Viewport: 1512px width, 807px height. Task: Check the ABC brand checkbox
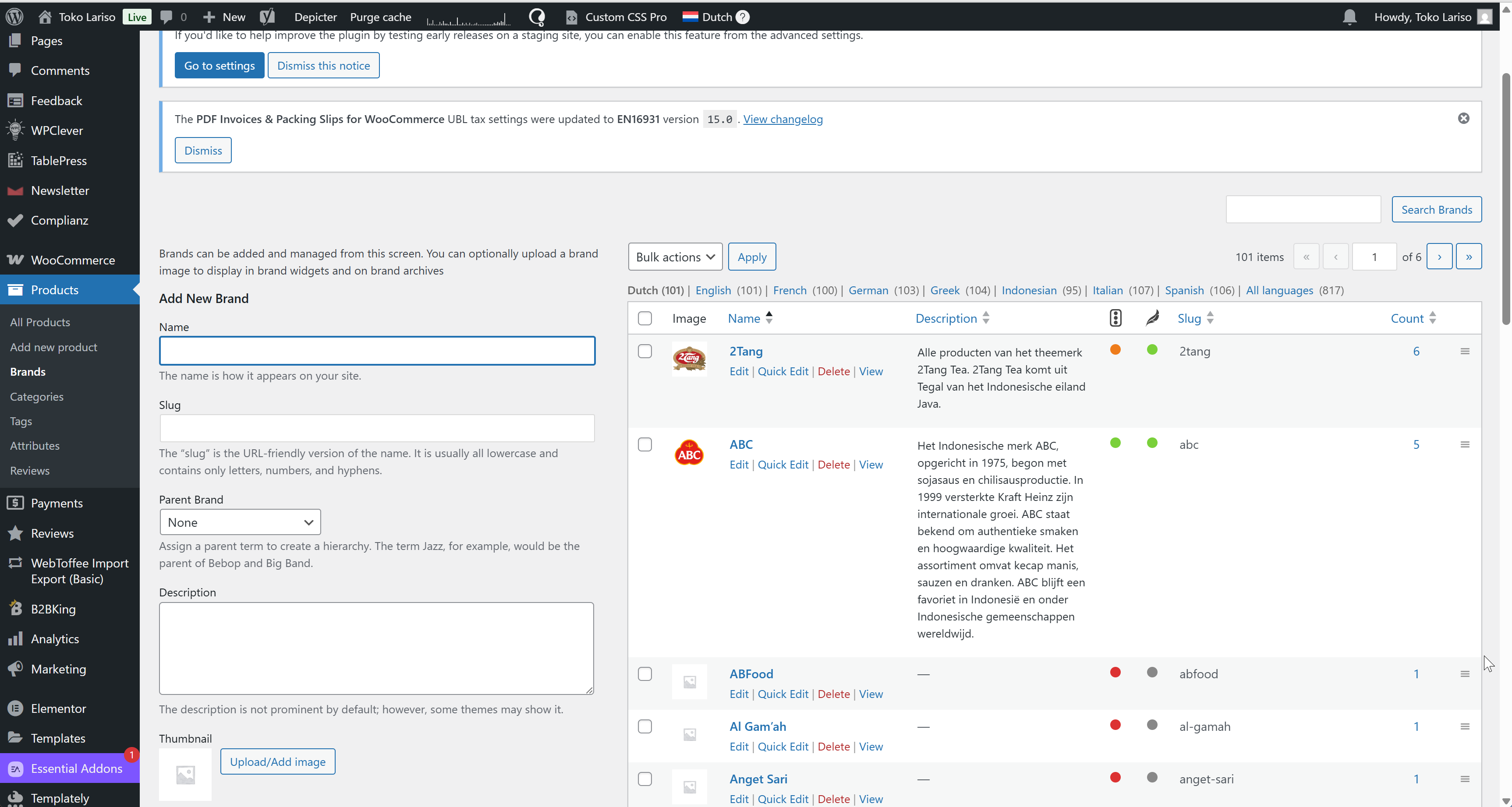[644, 444]
